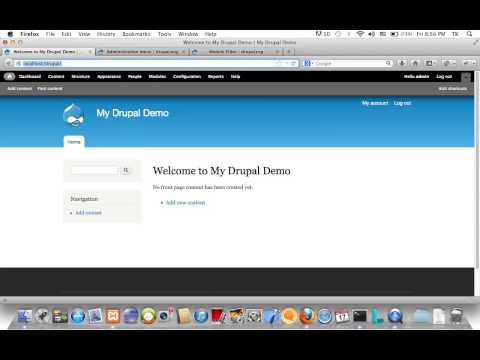Click the My account link

[375, 103]
